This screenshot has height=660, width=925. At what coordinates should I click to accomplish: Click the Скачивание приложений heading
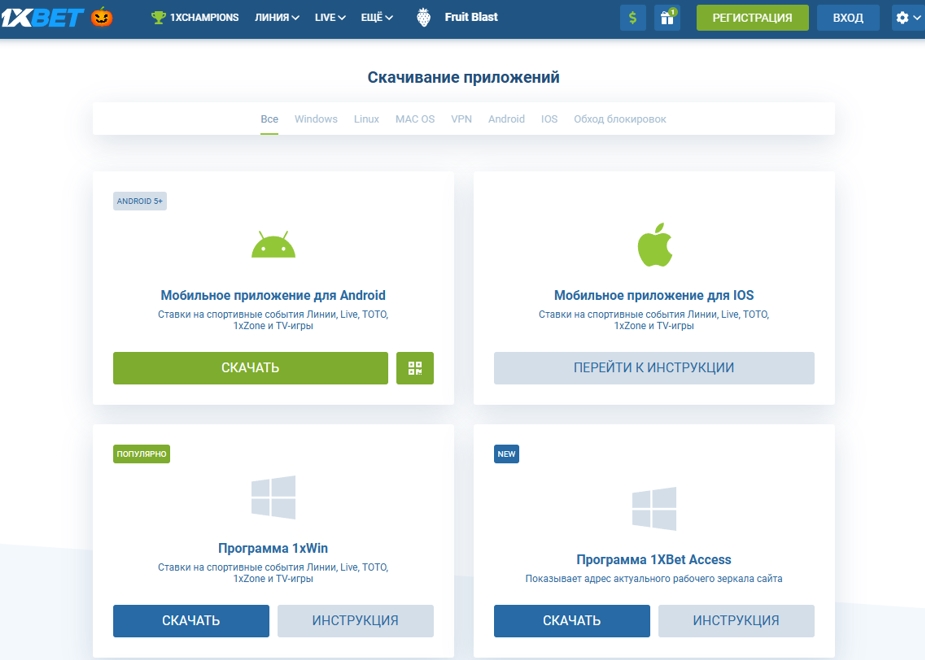click(x=463, y=77)
